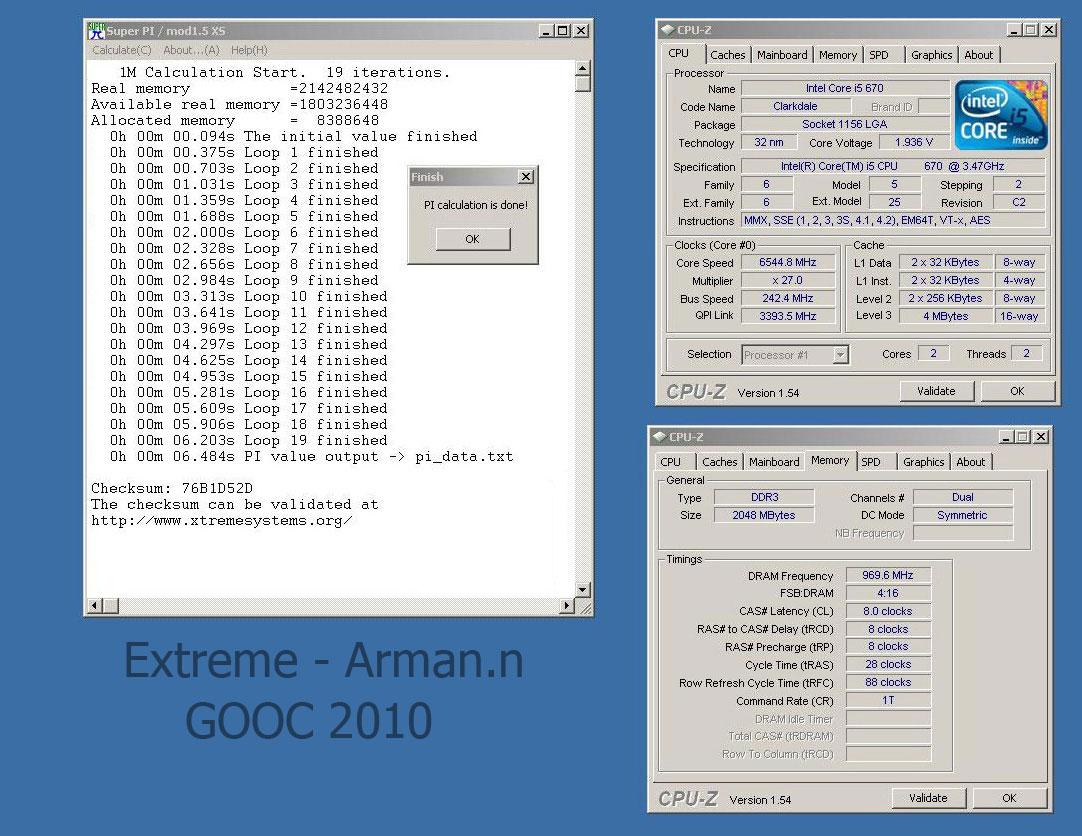The height and width of the screenshot is (836, 1082).
Task: Click the Super PI horizontal scroll right arrow
Action: 567,606
